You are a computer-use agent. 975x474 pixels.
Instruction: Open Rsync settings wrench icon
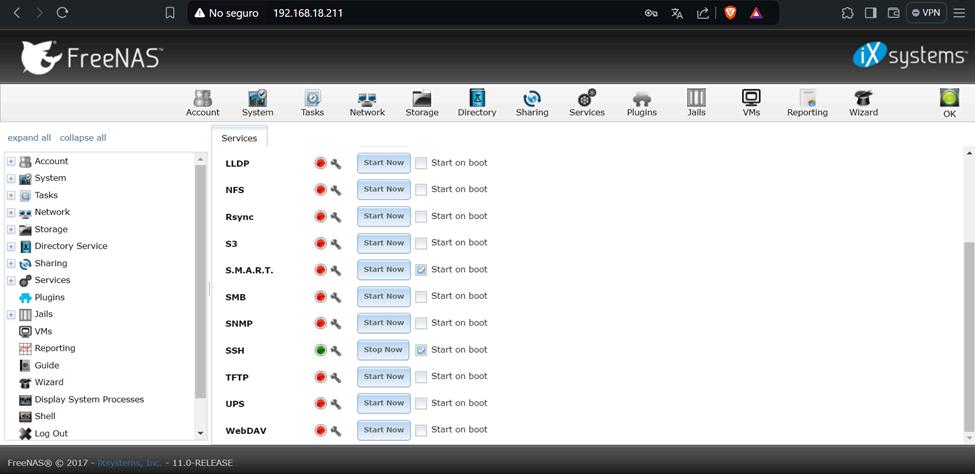[x=336, y=216]
